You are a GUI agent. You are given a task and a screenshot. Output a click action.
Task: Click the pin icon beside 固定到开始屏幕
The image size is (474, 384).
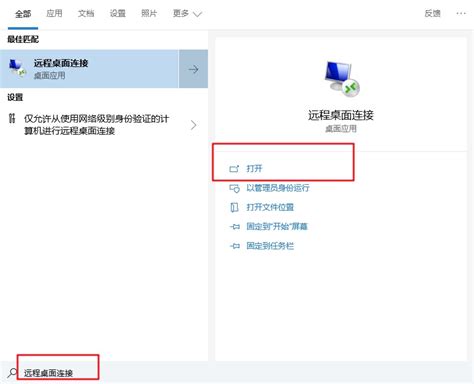coord(235,227)
